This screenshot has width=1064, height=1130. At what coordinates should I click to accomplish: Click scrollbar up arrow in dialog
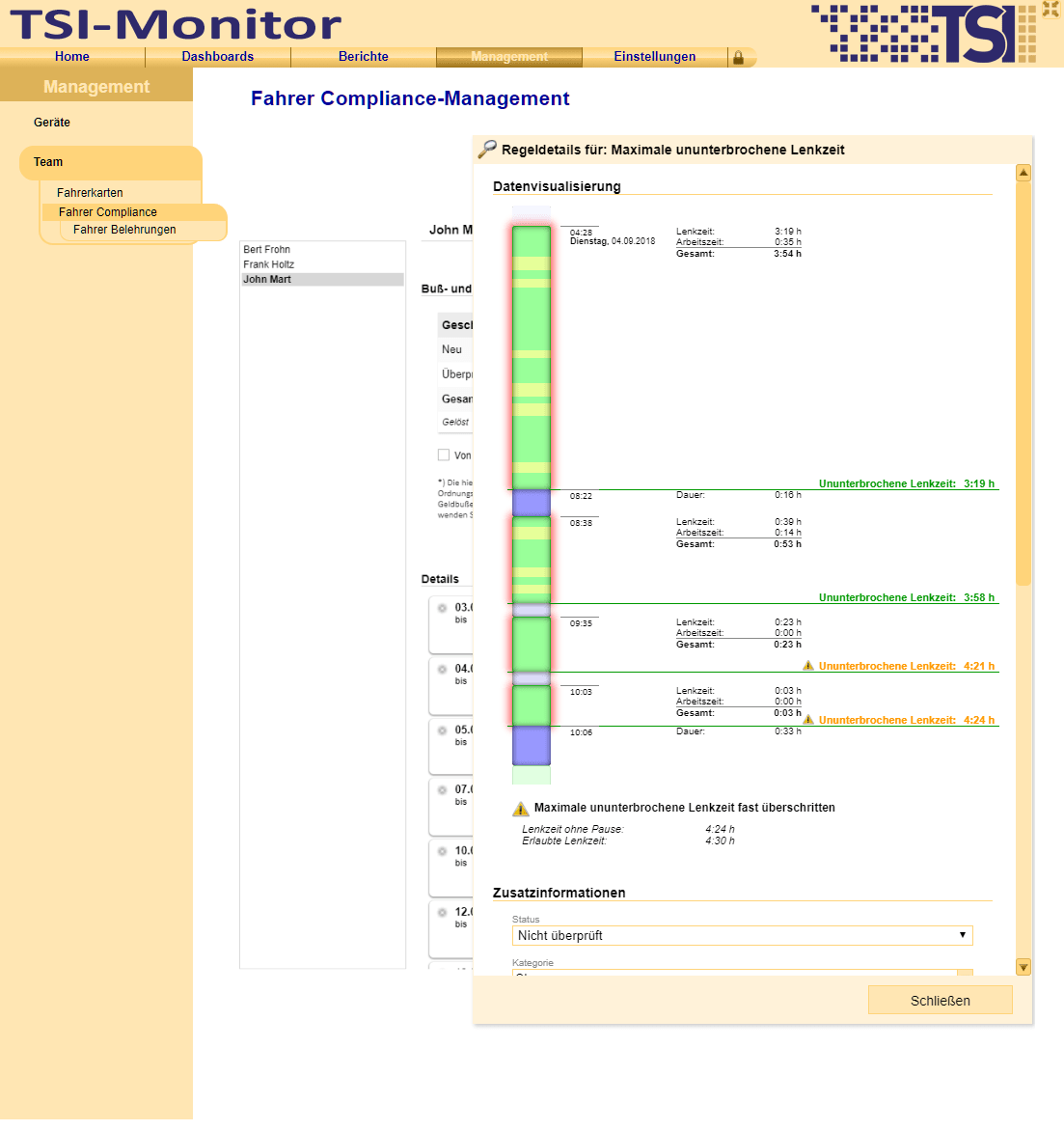(x=1023, y=173)
